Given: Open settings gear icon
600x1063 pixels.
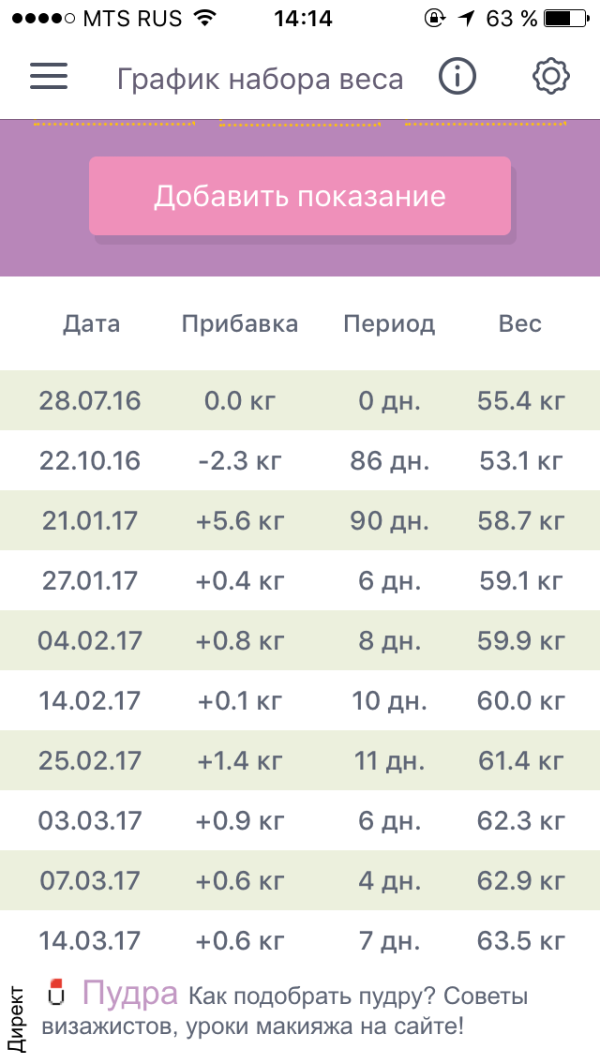Looking at the screenshot, I should pyautogui.click(x=550, y=78).
